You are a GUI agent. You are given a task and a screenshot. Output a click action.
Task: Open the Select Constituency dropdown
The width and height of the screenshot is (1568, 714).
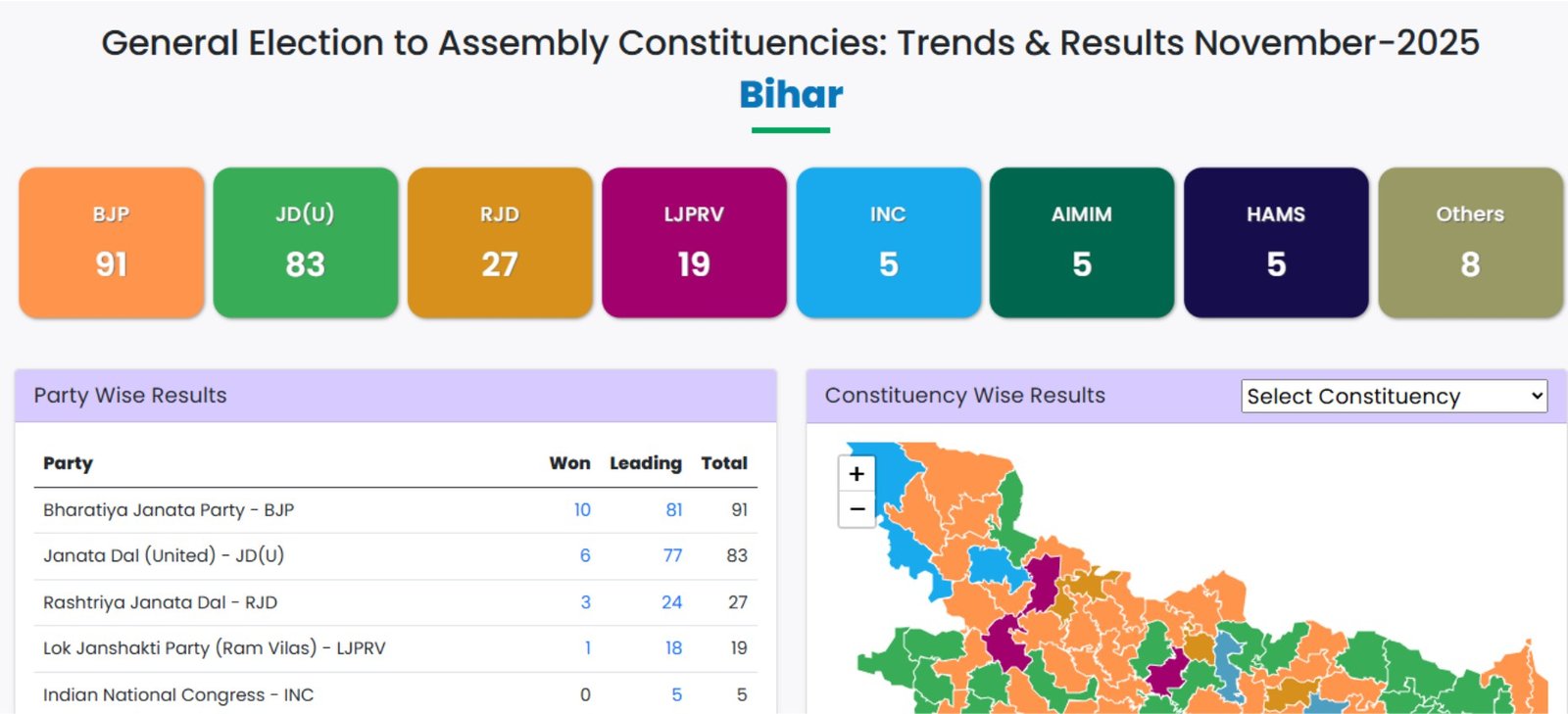[x=1394, y=396]
